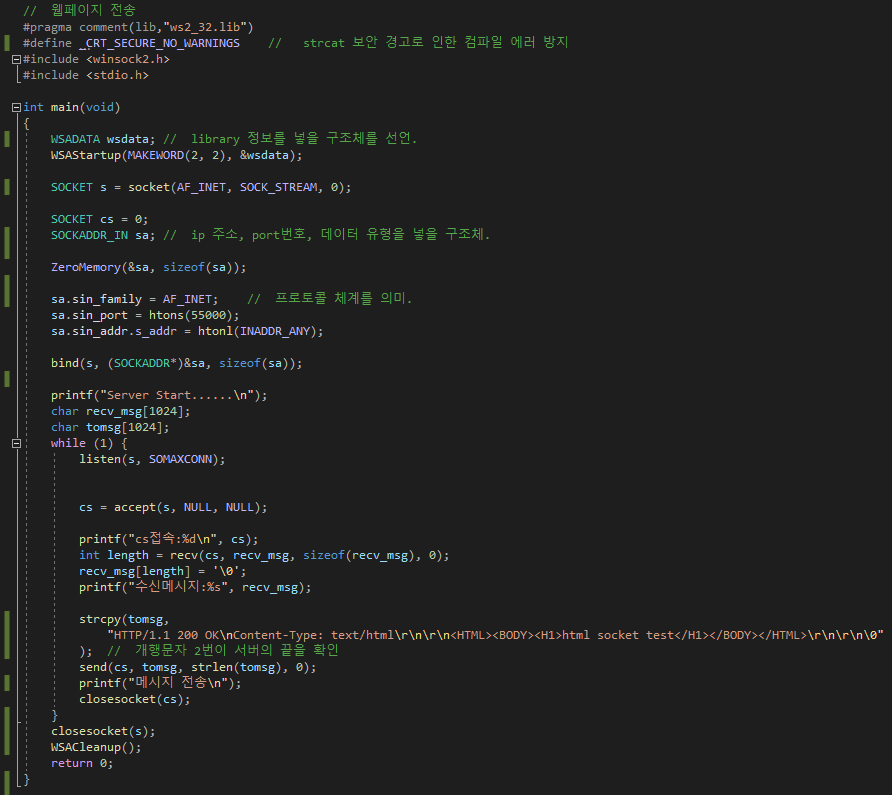The image size is (892, 795).
Task: Click the HTTP/1.1 200 OK string literal
Action: (x=495, y=635)
